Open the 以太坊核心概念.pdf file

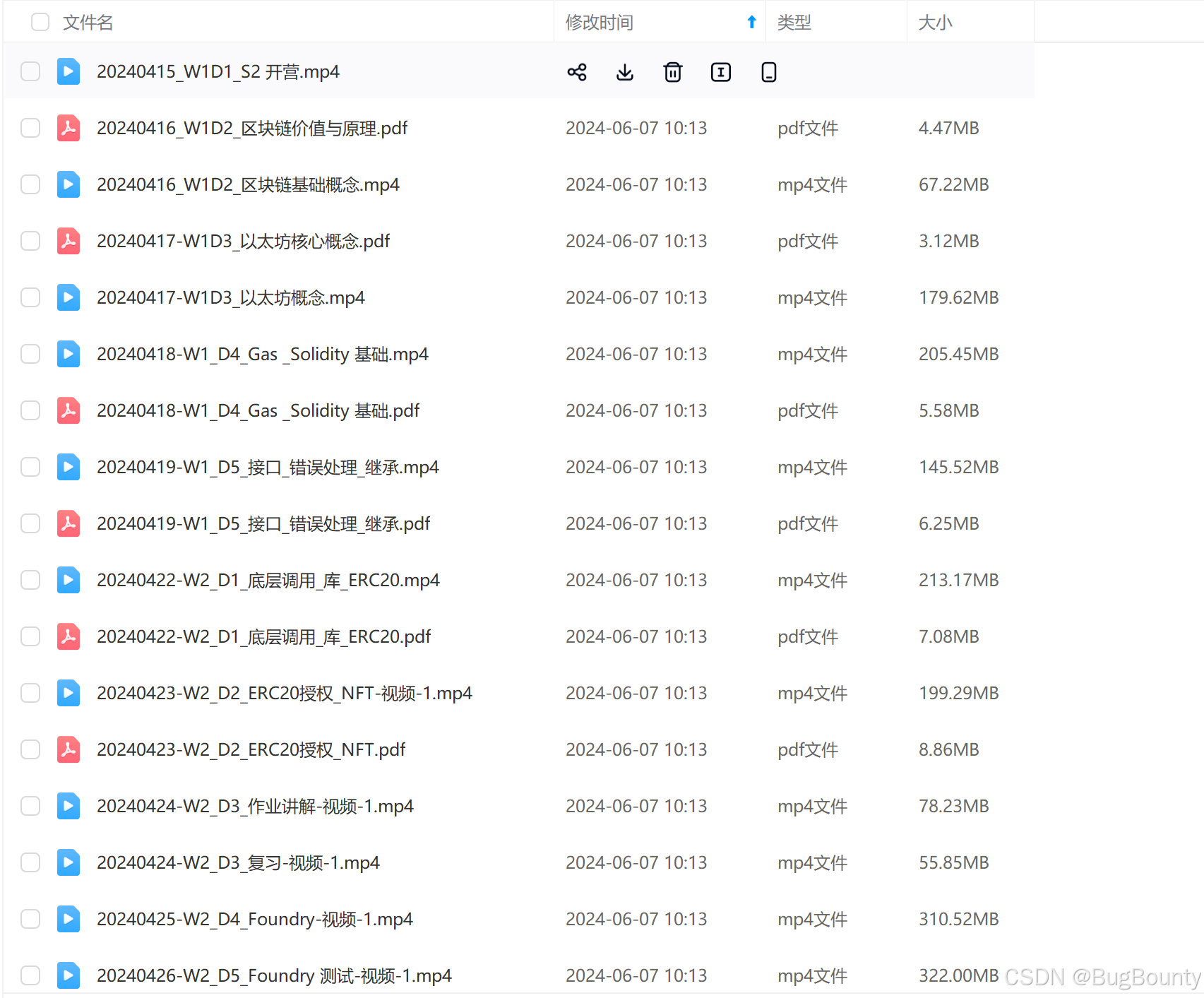[244, 241]
